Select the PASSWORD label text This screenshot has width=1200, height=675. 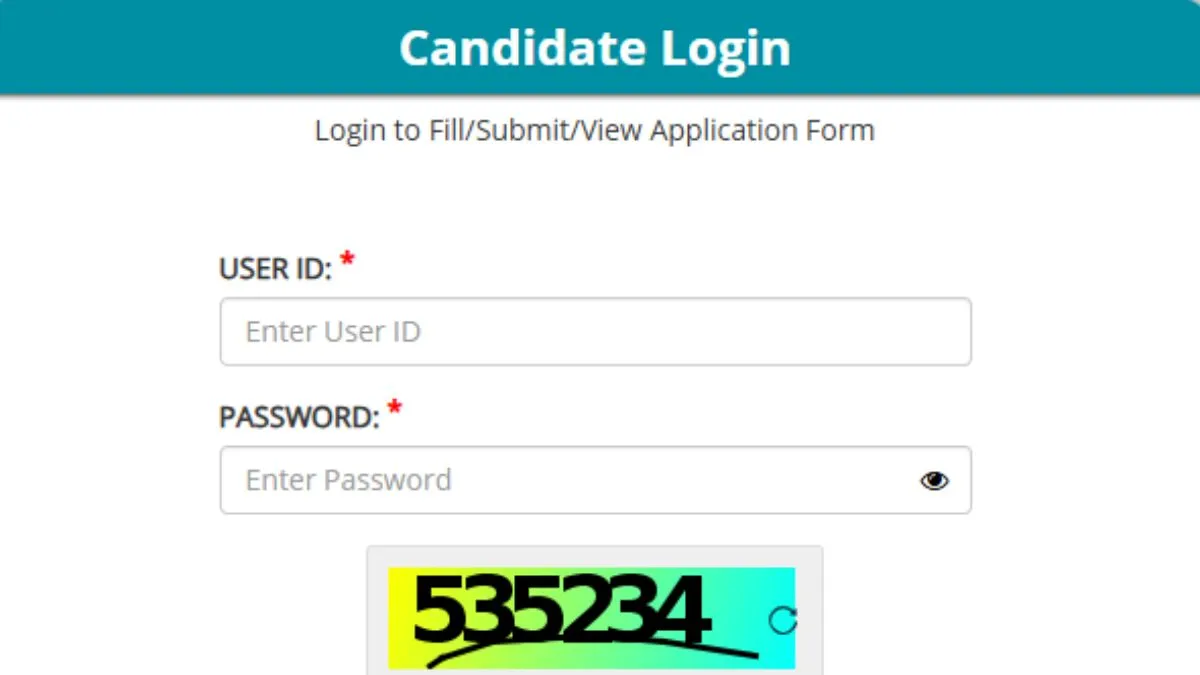(x=299, y=417)
